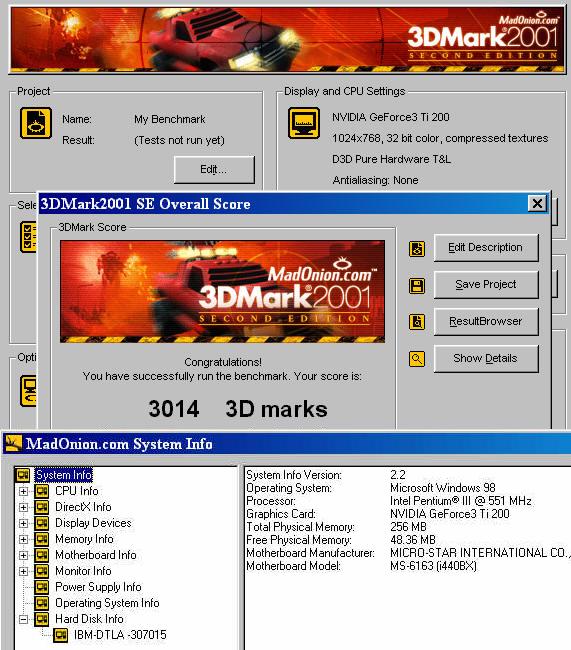The height and width of the screenshot is (650, 571).
Task: Expand the Display Devices node
Action: (x=24, y=523)
